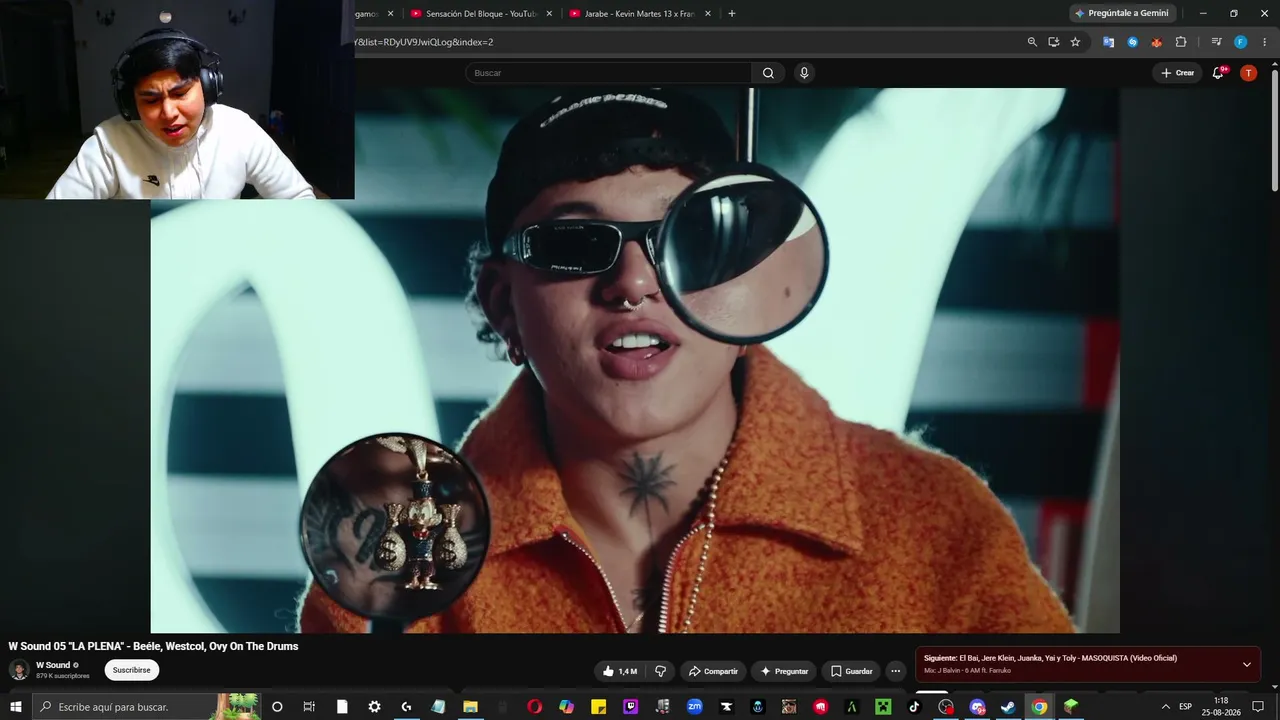Open YouTube notifications bell
The image size is (1280, 720).
tap(1218, 73)
